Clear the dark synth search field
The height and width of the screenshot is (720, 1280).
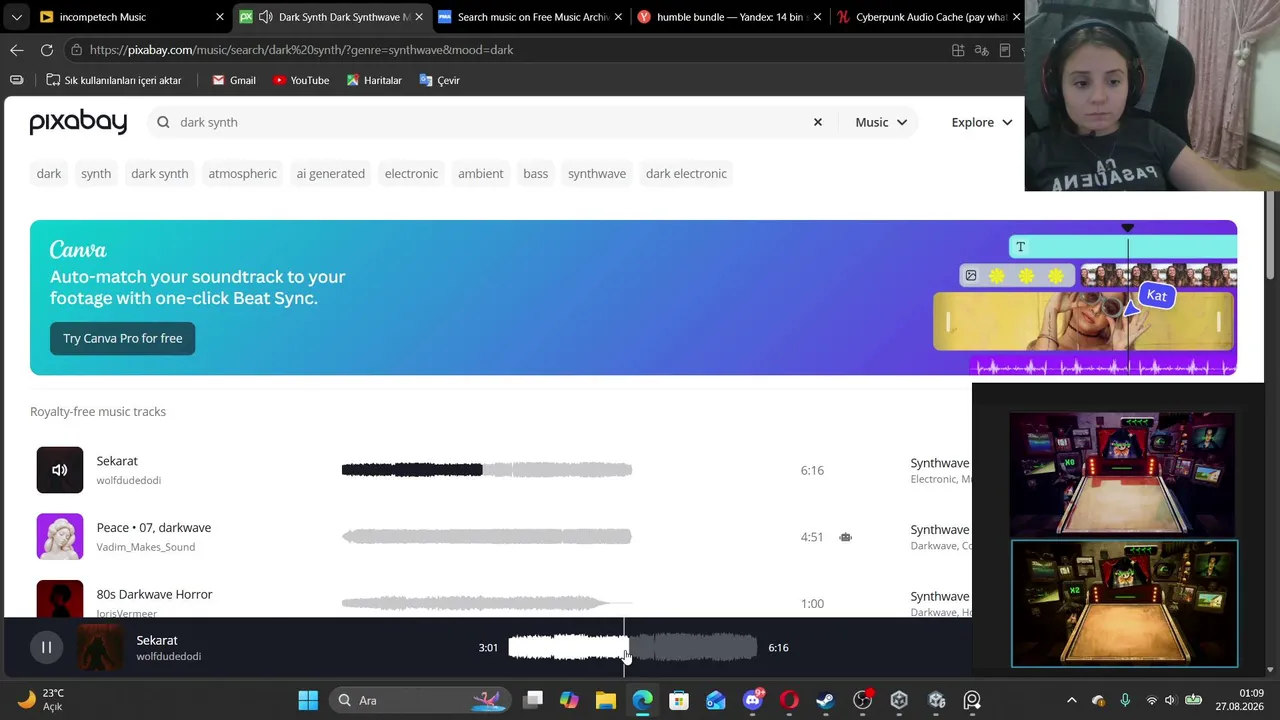click(x=818, y=122)
